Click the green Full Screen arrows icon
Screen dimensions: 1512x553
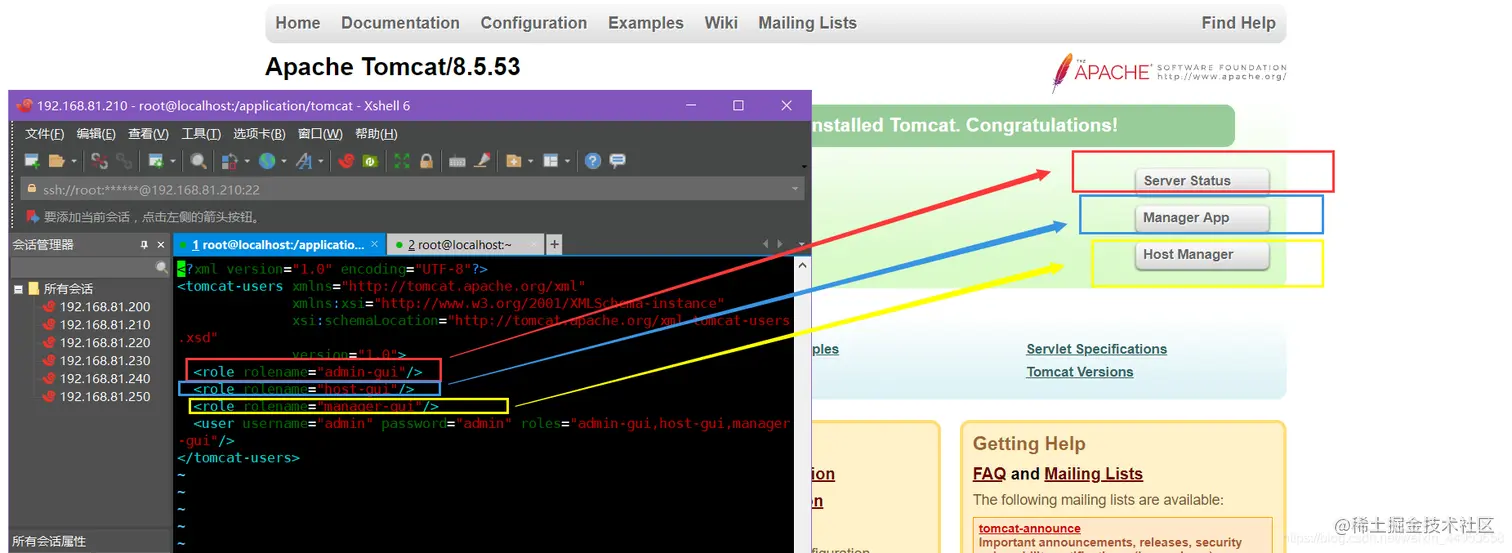pyautogui.click(x=402, y=161)
